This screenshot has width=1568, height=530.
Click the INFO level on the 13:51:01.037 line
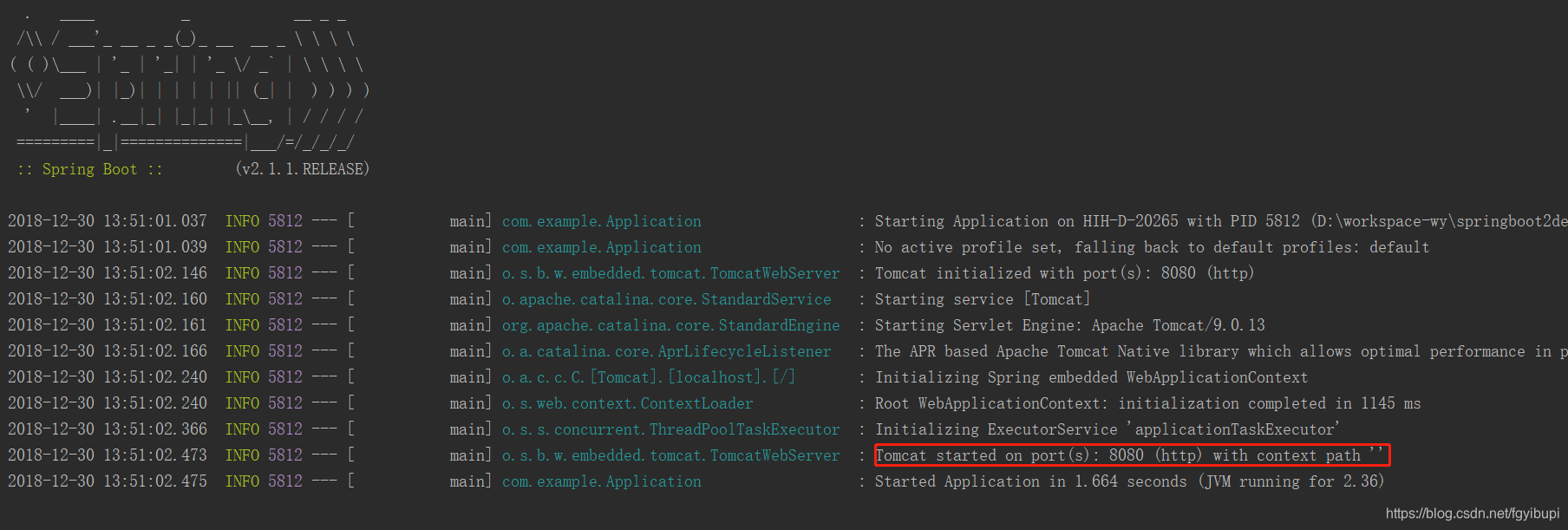point(242,221)
